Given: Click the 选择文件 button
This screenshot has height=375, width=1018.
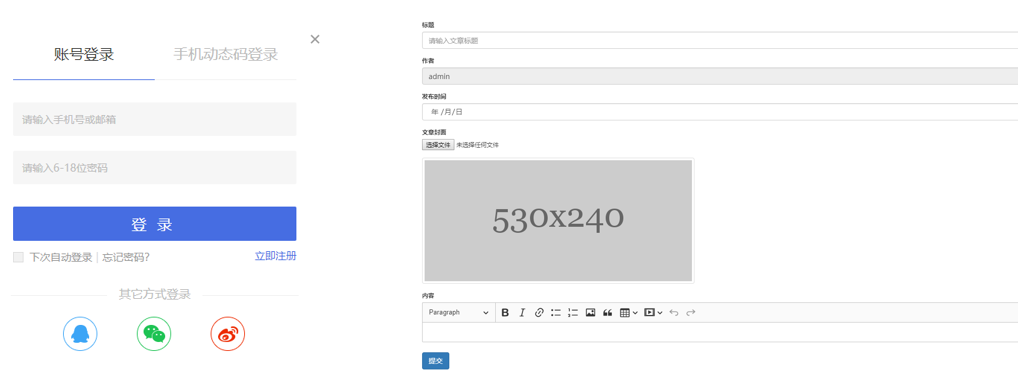Looking at the screenshot, I should [438, 145].
